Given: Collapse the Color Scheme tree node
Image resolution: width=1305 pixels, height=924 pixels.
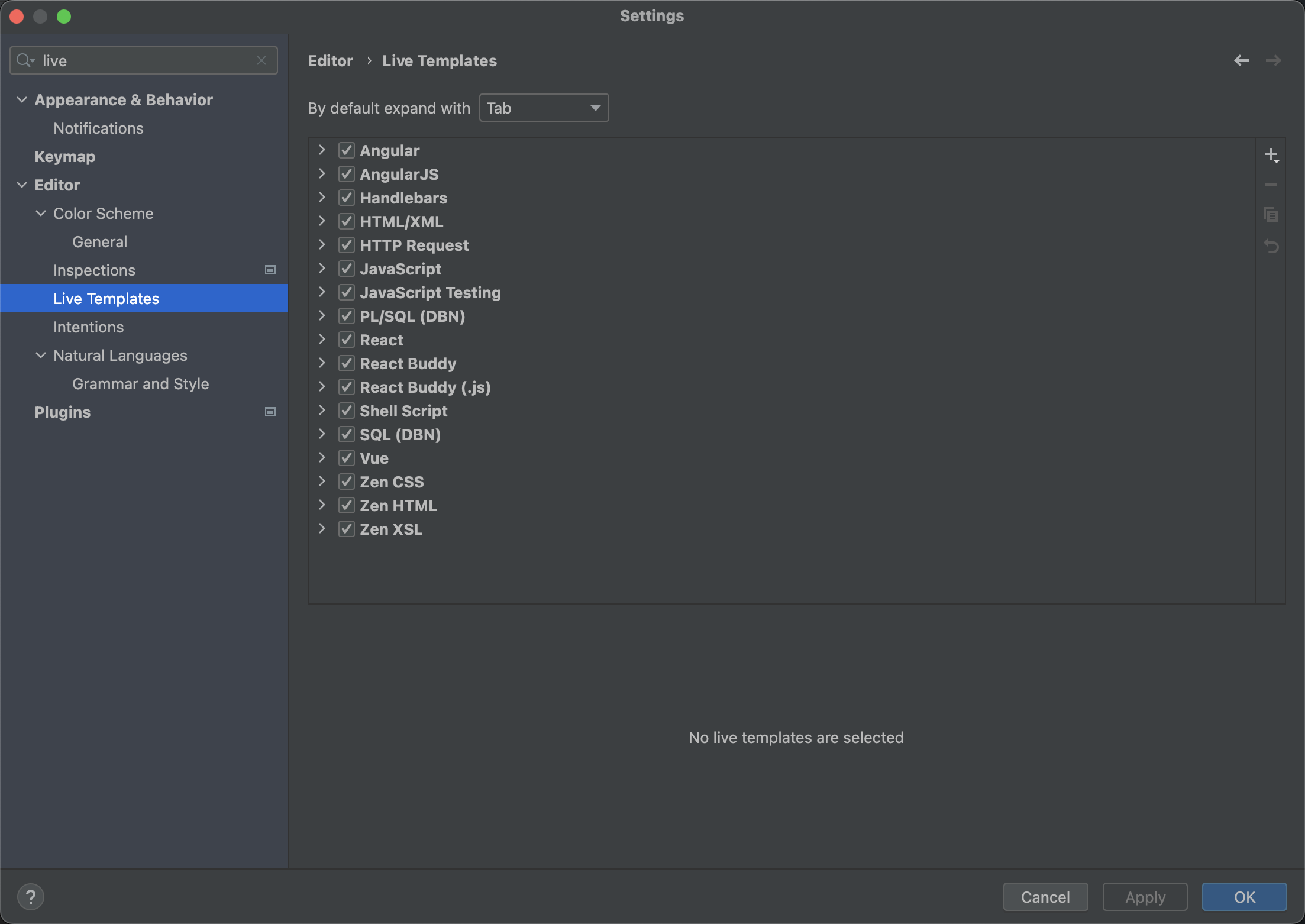Looking at the screenshot, I should pyautogui.click(x=41, y=213).
